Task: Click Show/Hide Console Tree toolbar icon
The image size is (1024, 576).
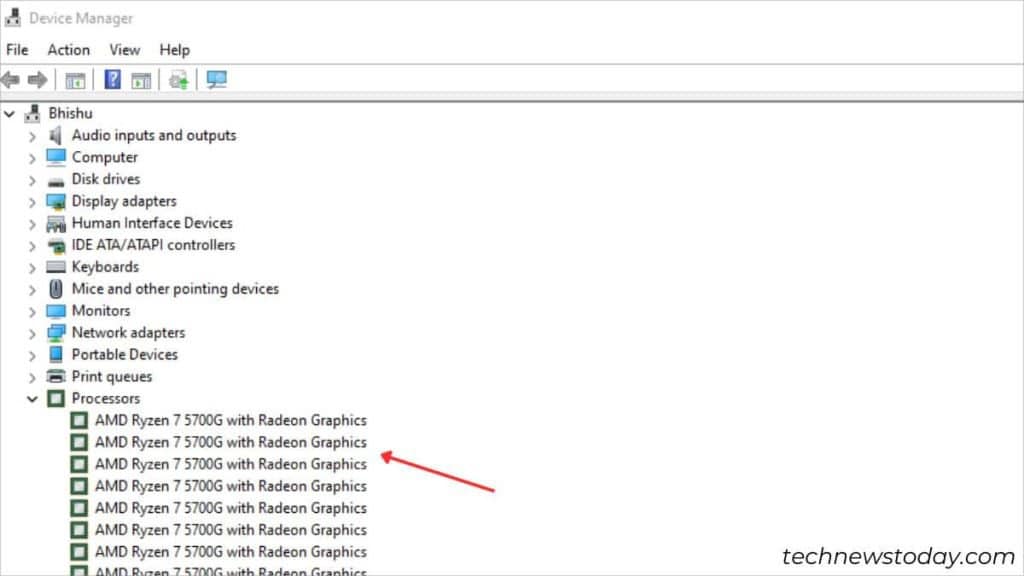Action: click(75, 80)
